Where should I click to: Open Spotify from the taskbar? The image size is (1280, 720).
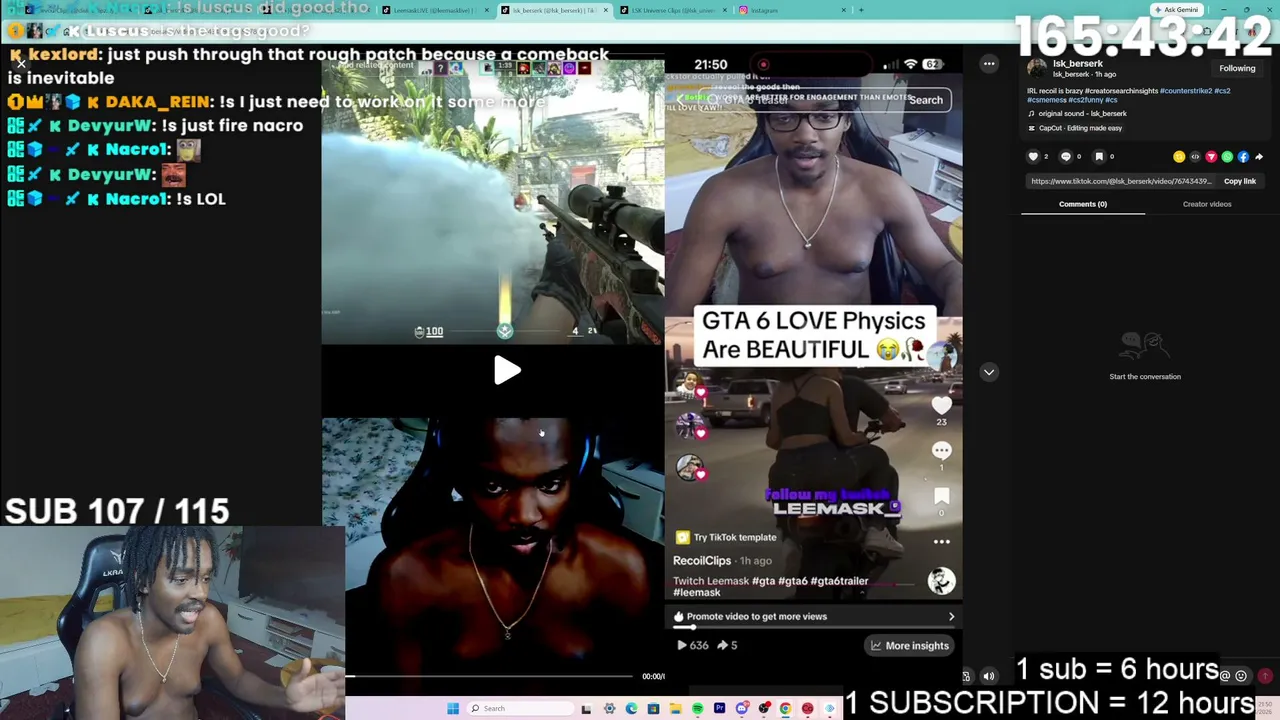(x=697, y=709)
